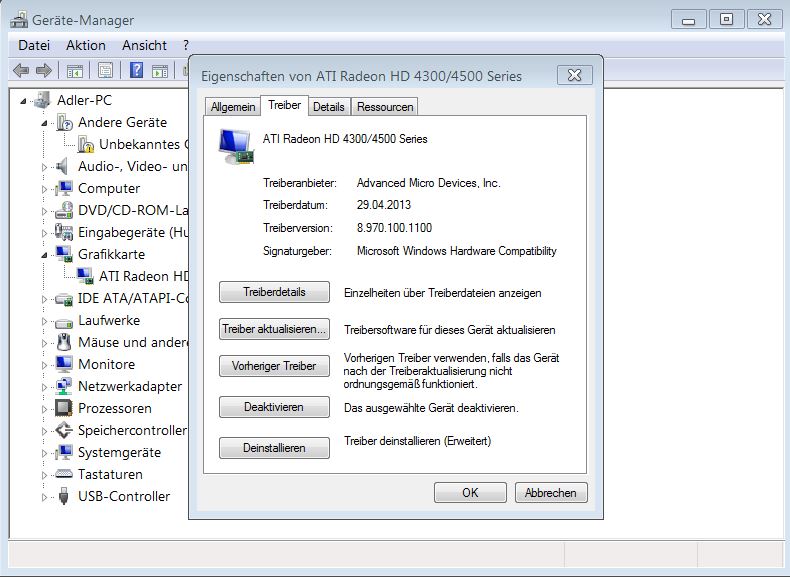The width and height of the screenshot is (790, 577).
Task: Expand the Tastaturen node
Action: click(44, 475)
